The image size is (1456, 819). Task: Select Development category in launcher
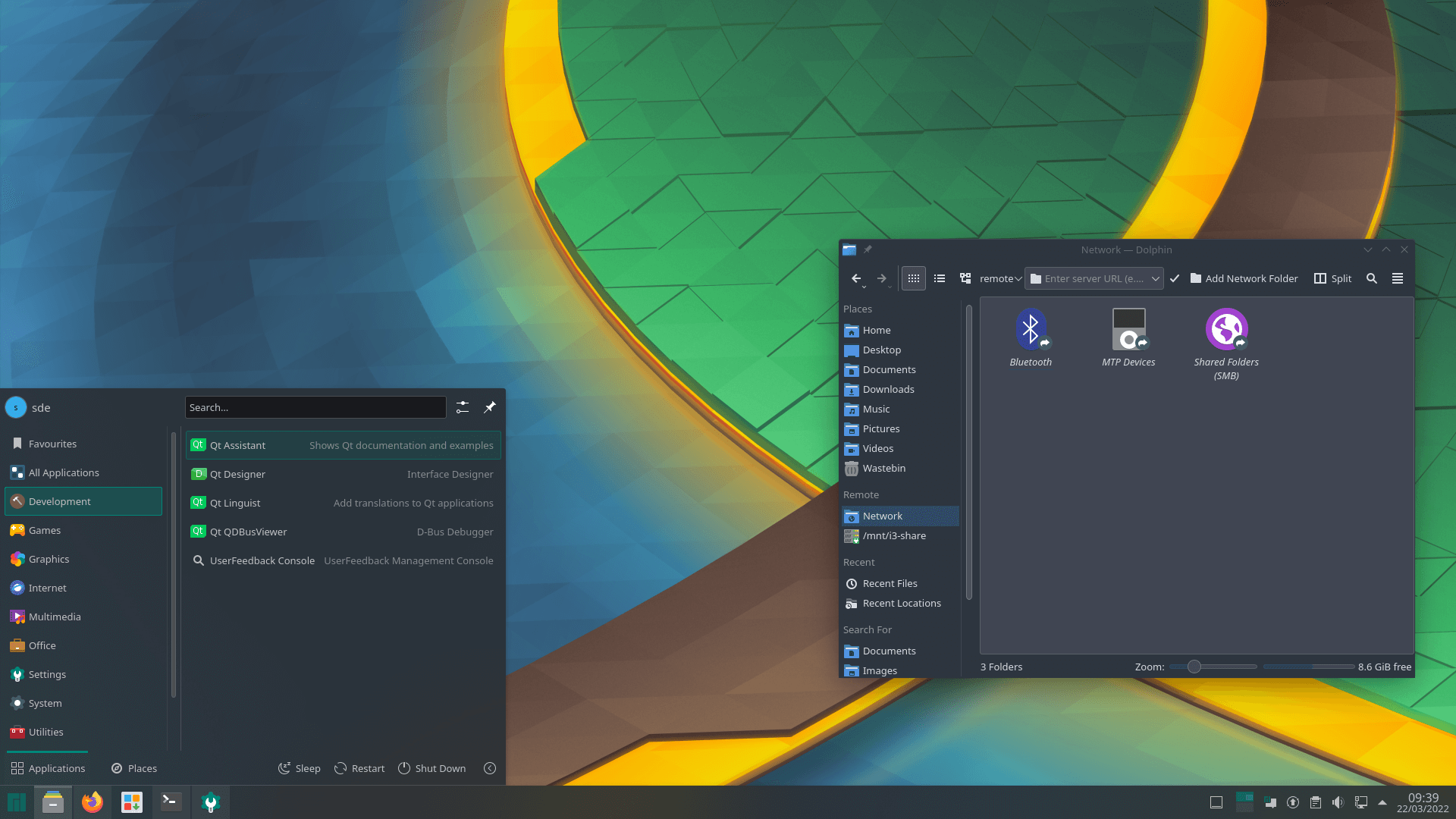pyautogui.click(x=83, y=501)
